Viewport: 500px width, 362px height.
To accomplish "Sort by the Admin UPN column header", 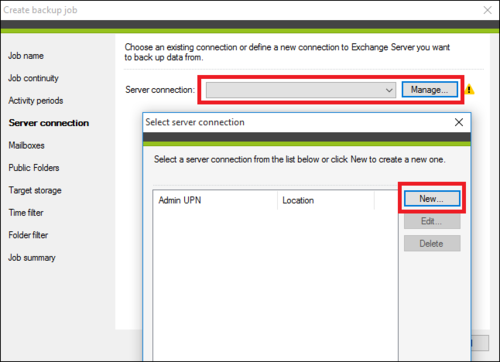I will [x=215, y=200].
